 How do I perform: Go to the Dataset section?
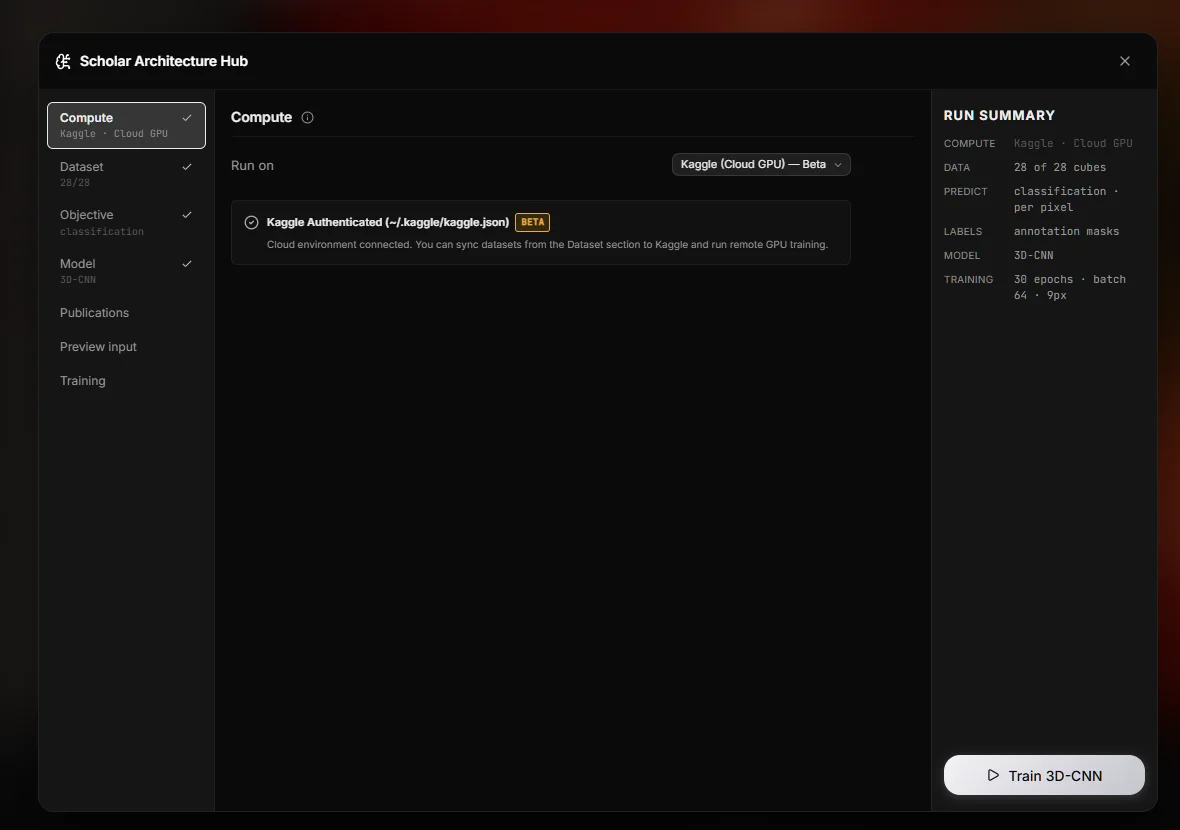click(x=126, y=174)
